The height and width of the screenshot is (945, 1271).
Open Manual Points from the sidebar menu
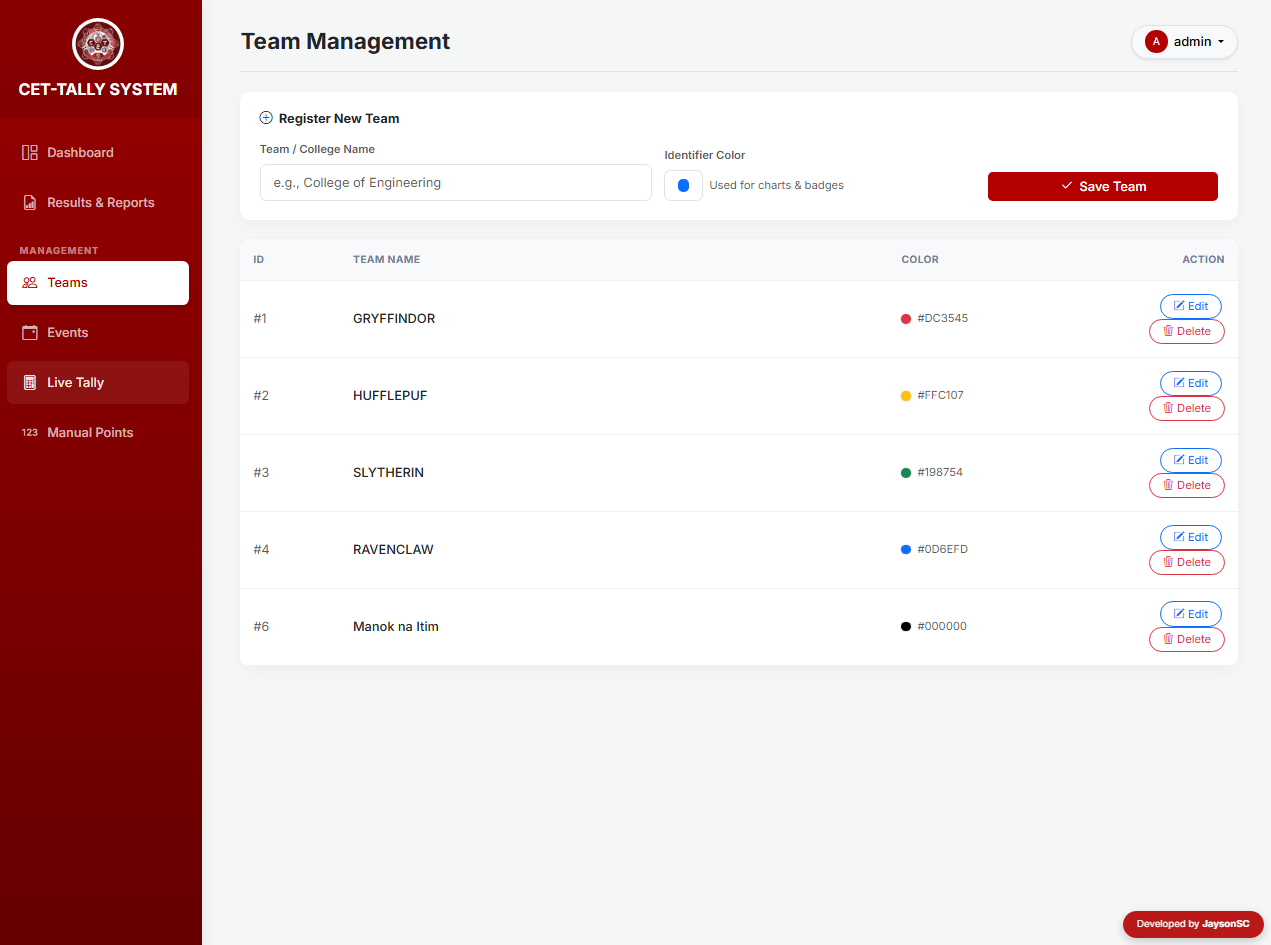pos(89,432)
